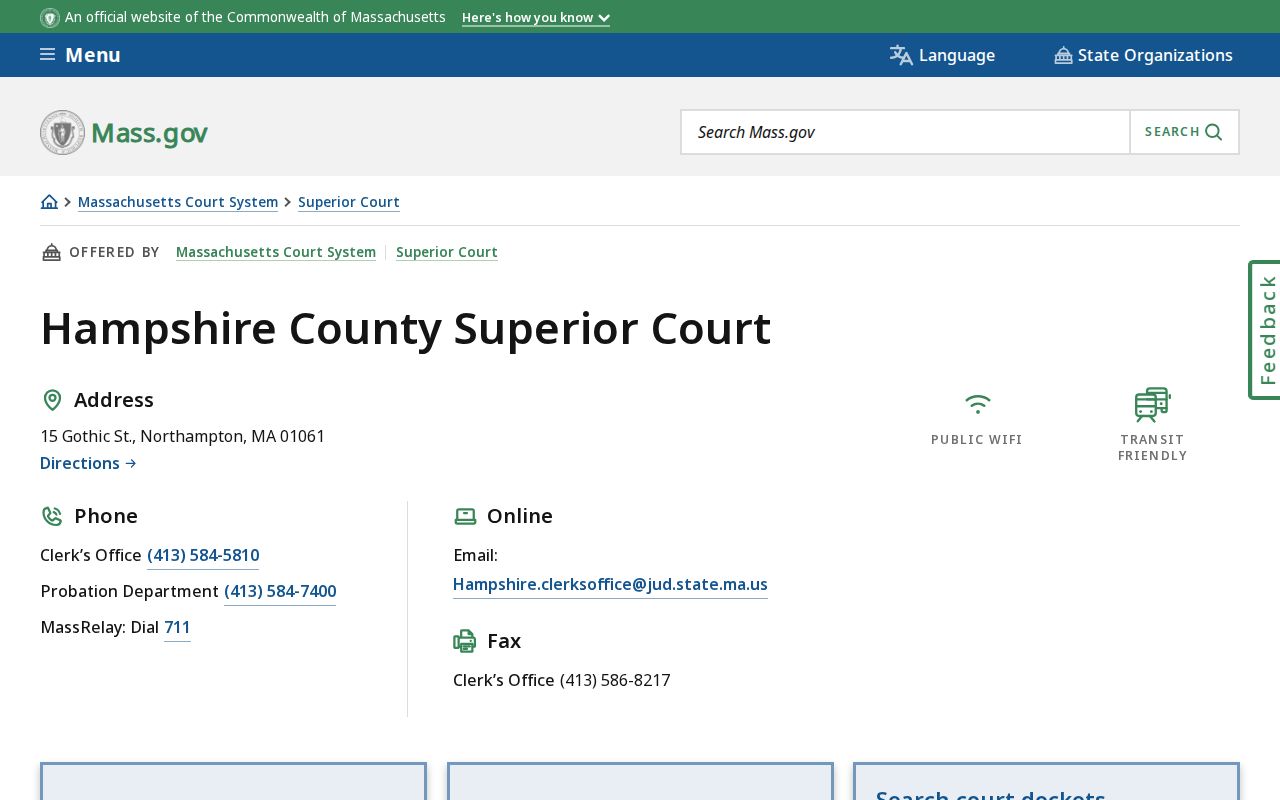Viewport: 1280px width, 800px height.
Task: Click the Transit Friendly label text
Action: click(1153, 448)
